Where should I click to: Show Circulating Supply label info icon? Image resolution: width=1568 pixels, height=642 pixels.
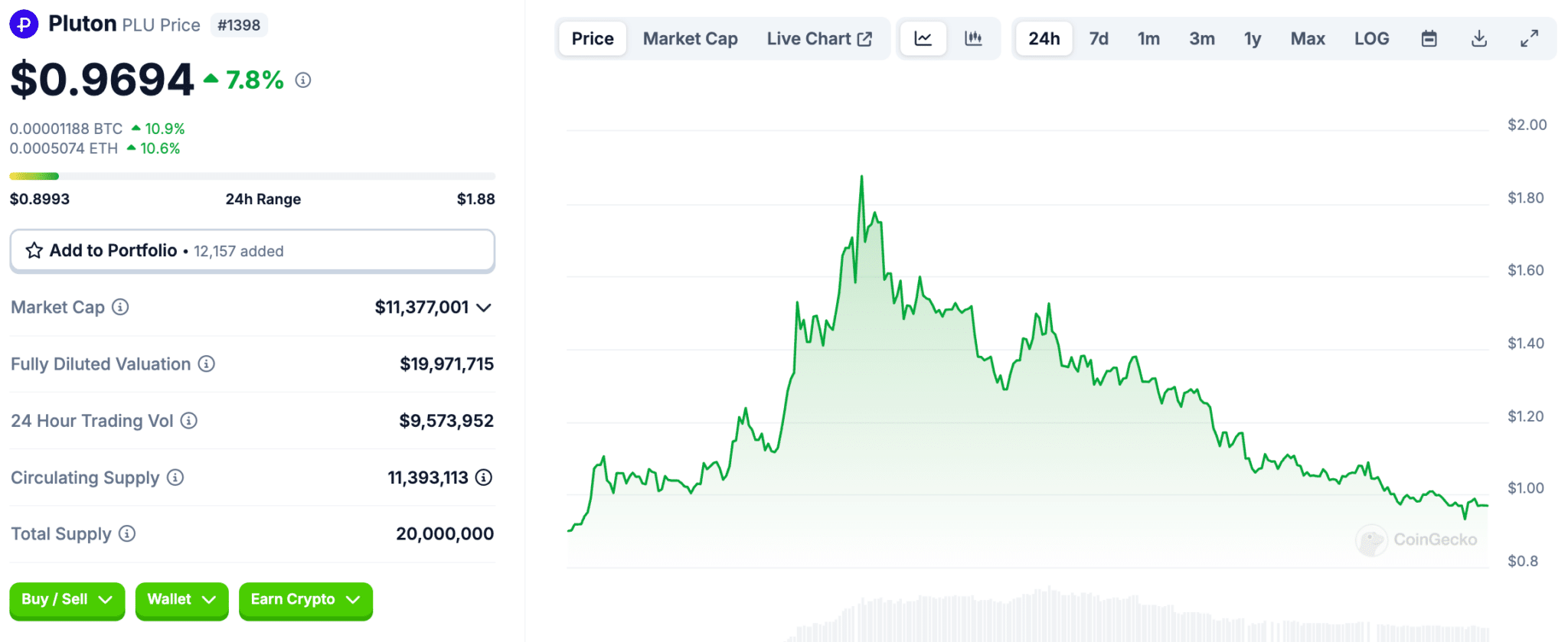pyautogui.click(x=175, y=477)
